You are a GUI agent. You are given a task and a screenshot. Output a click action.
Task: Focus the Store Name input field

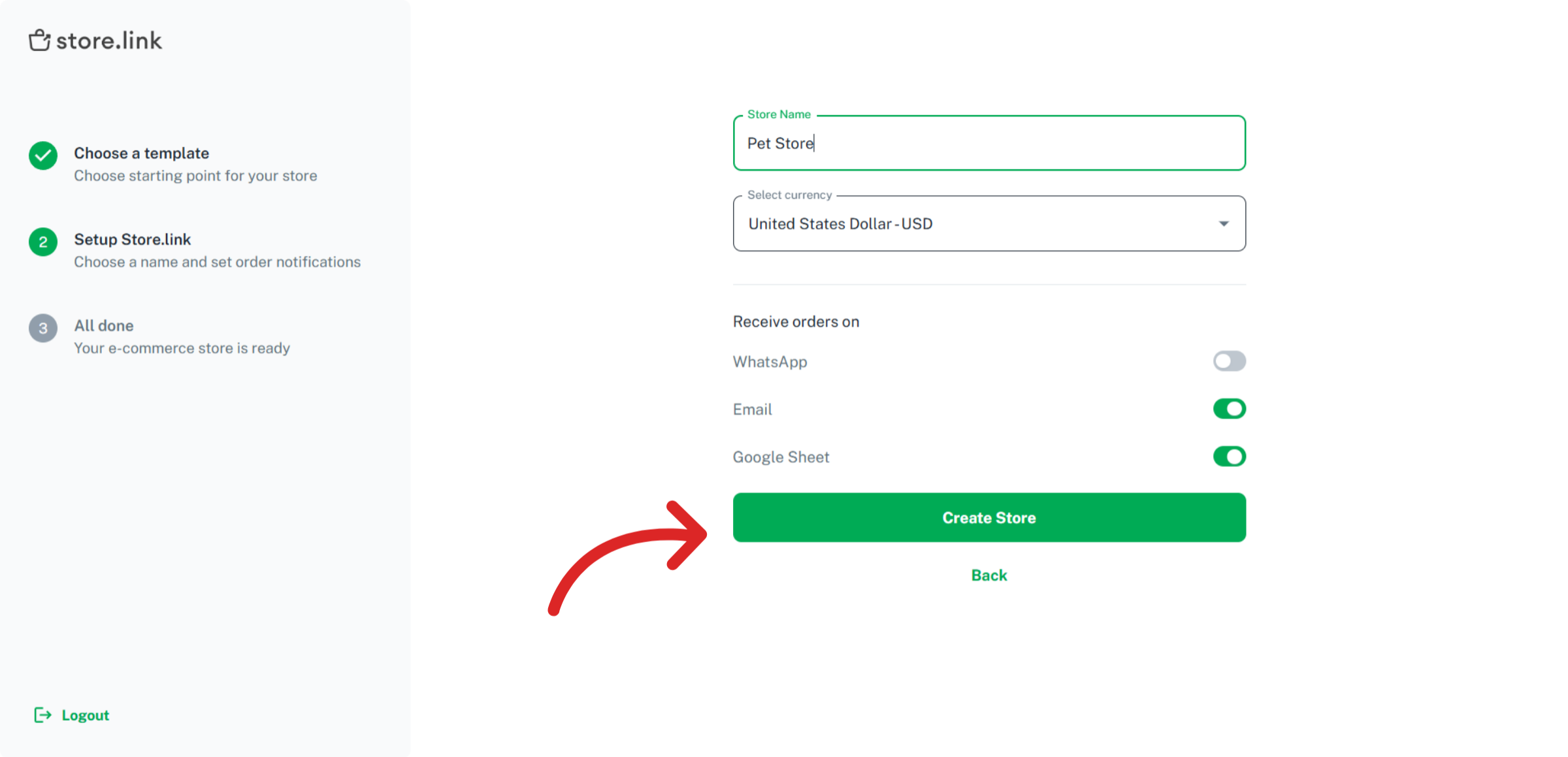pos(988,144)
